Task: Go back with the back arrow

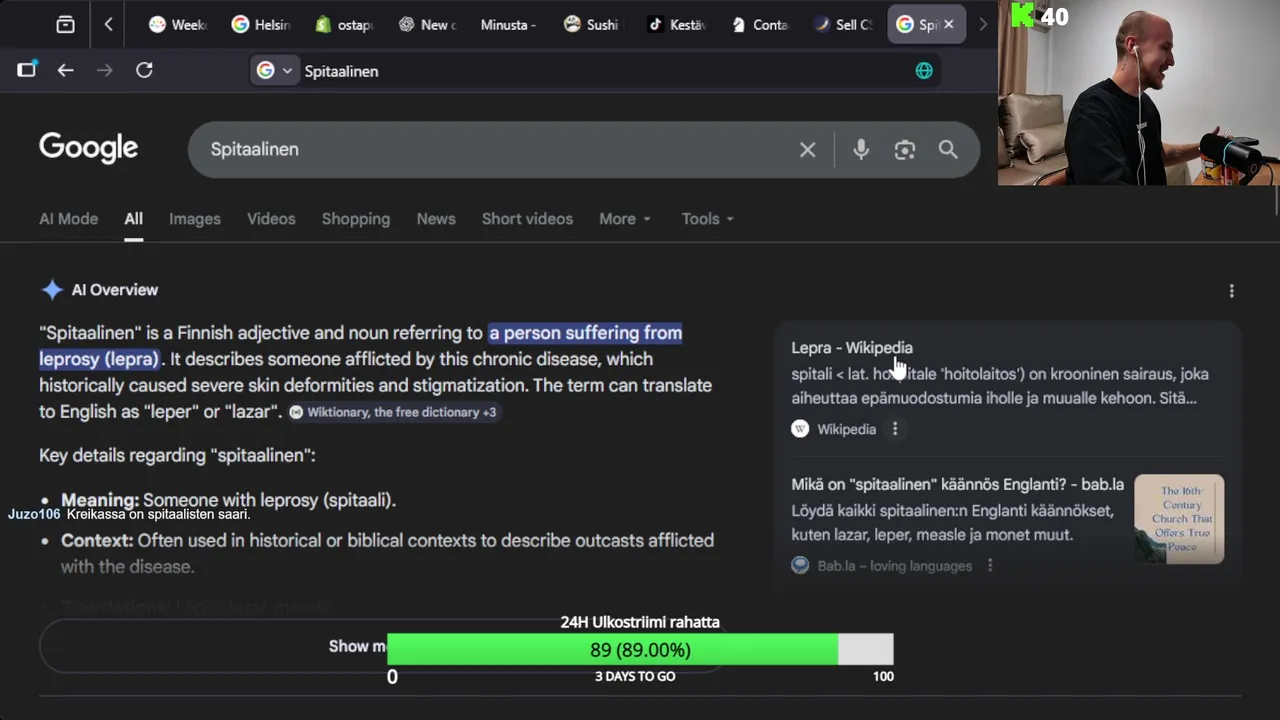Action: click(65, 70)
